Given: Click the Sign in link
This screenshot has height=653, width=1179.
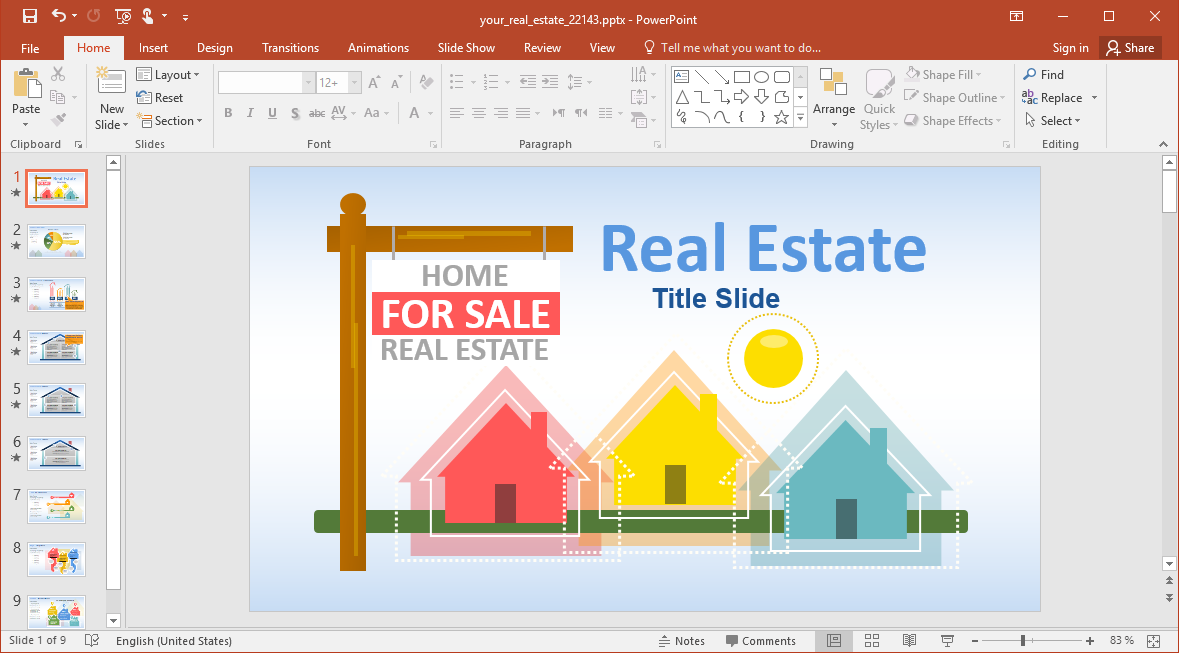Looking at the screenshot, I should tap(1071, 47).
